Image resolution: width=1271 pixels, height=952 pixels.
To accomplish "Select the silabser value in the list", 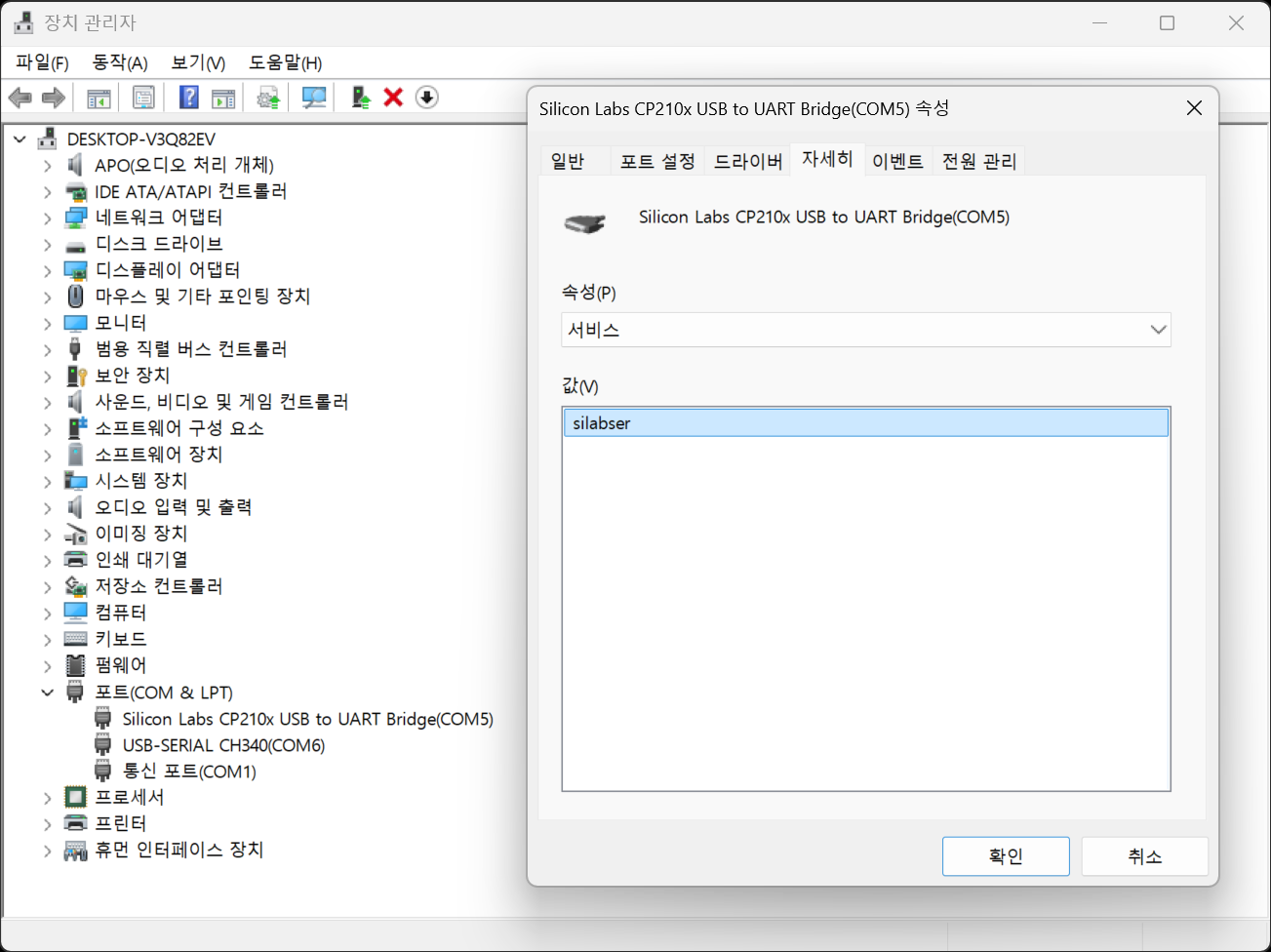I will (866, 423).
